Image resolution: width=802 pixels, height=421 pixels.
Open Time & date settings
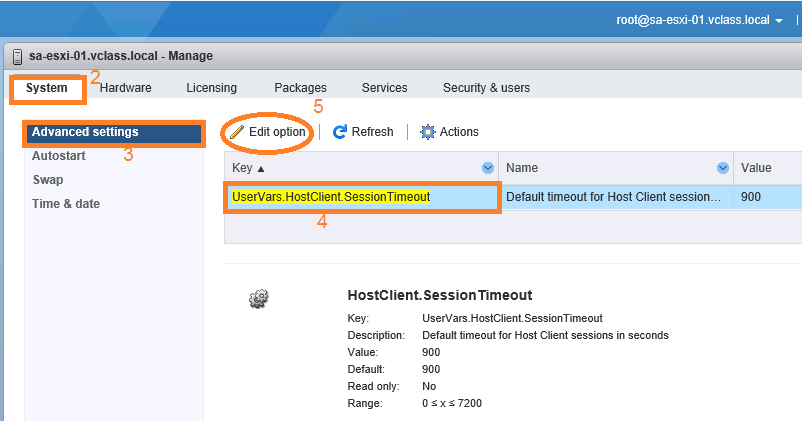tap(66, 204)
